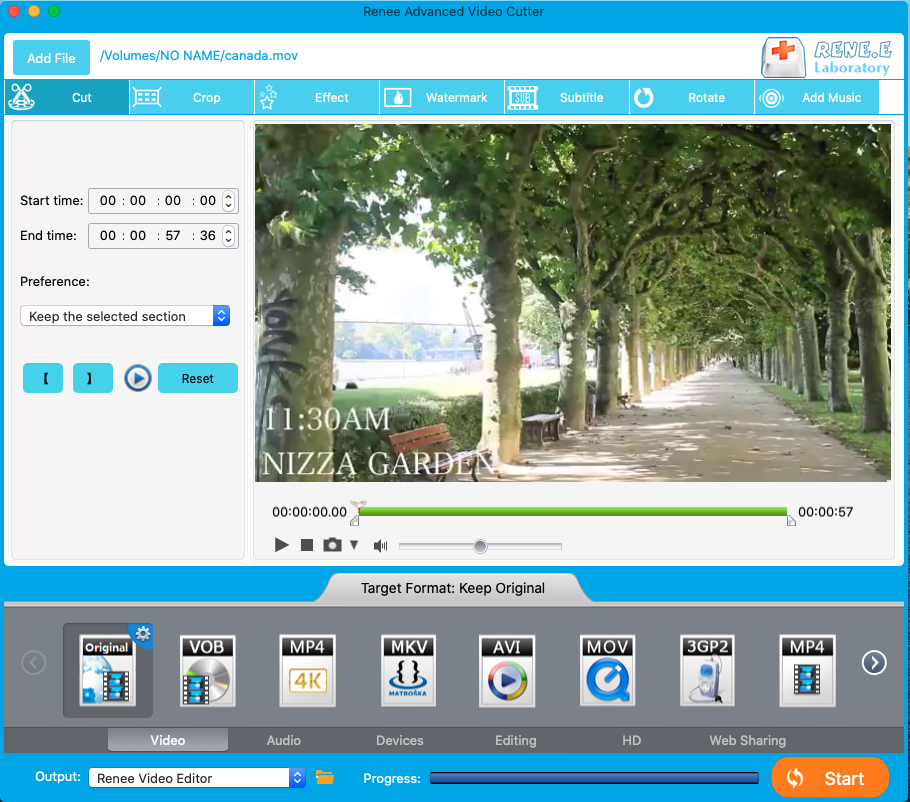Take a snapshot with camera icon
Image resolution: width=910 pixels, height=802 pixels.
(332, 545)
